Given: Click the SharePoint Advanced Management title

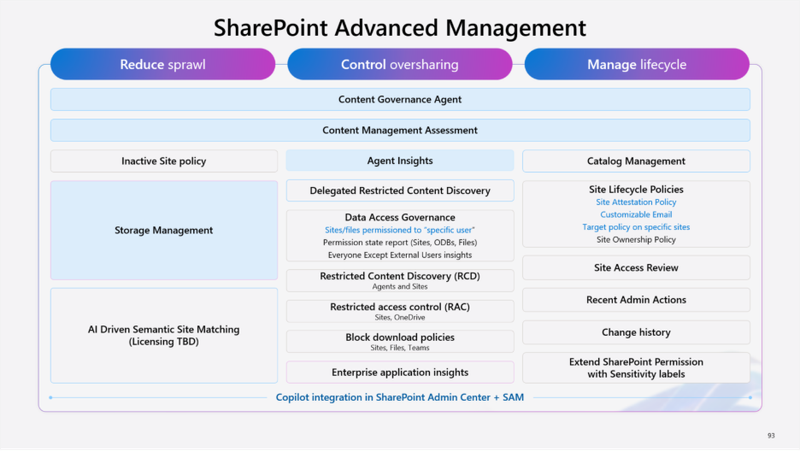Looking at the screenshot, I should 400,28.
